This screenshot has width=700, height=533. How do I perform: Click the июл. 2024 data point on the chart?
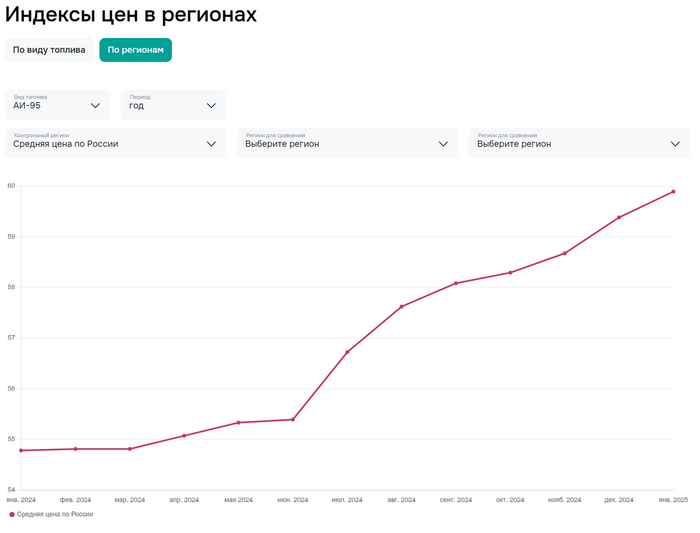click(347, 352)
